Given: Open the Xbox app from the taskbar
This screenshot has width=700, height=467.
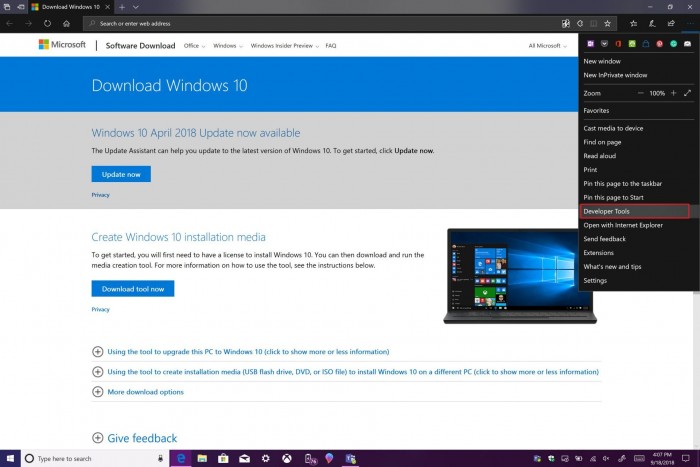Looking at the screenshot, I should tap(287, 459).
